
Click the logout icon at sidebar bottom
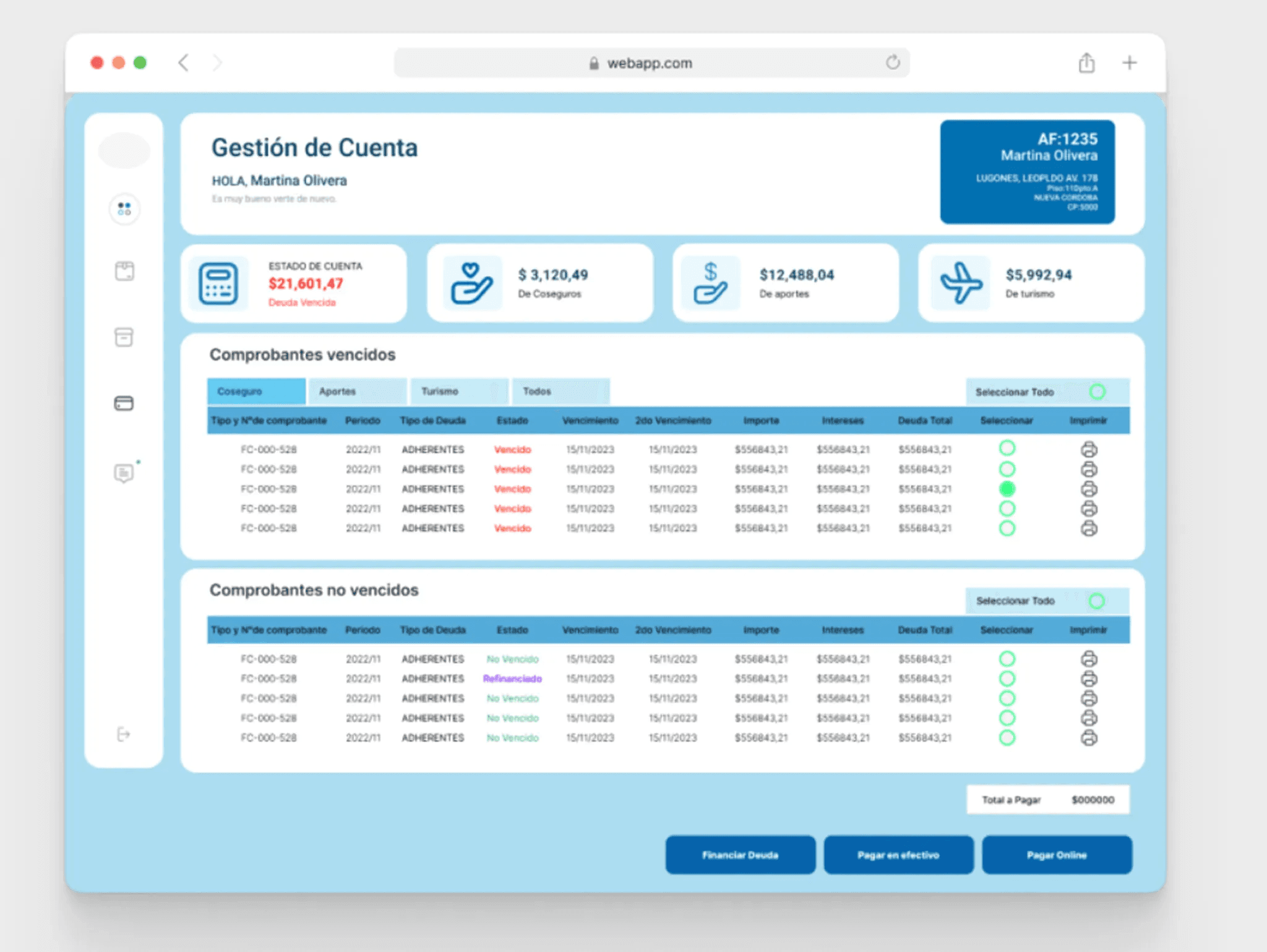(124, 734)
